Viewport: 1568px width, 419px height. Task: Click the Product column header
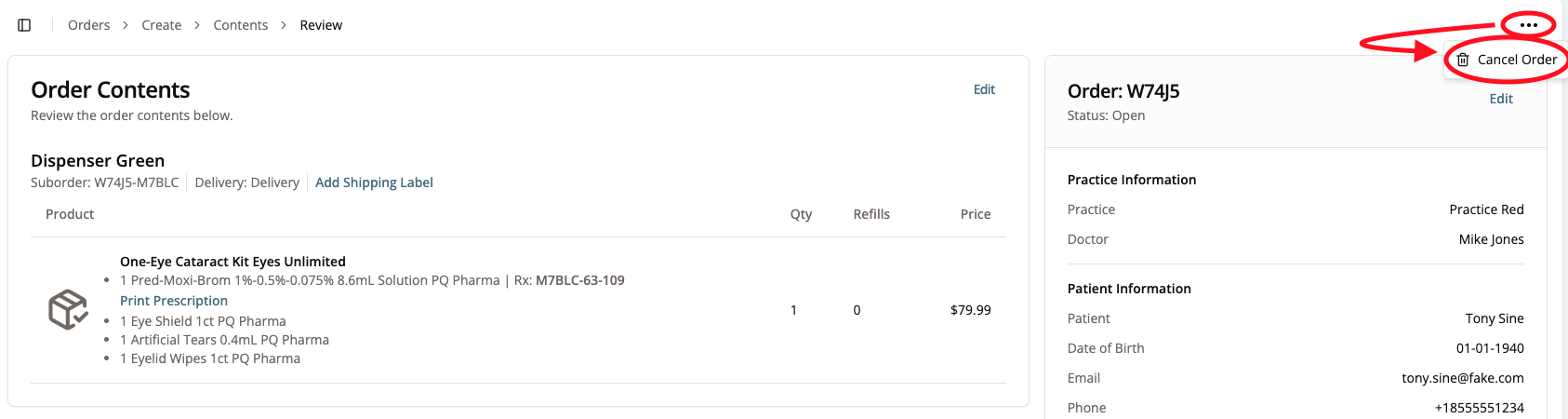click(70, 214)
